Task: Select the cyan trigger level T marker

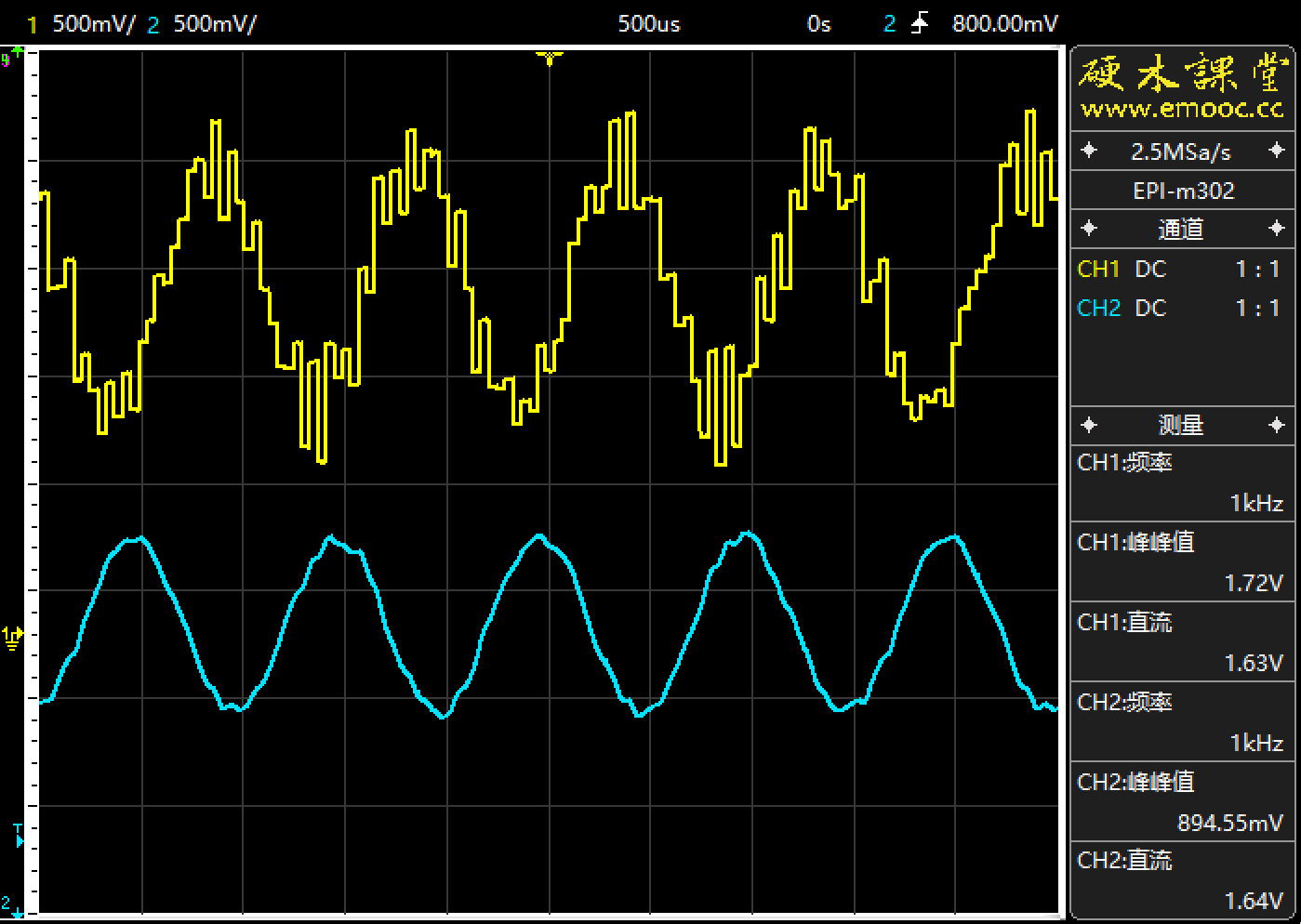Action: click(17, 836)
